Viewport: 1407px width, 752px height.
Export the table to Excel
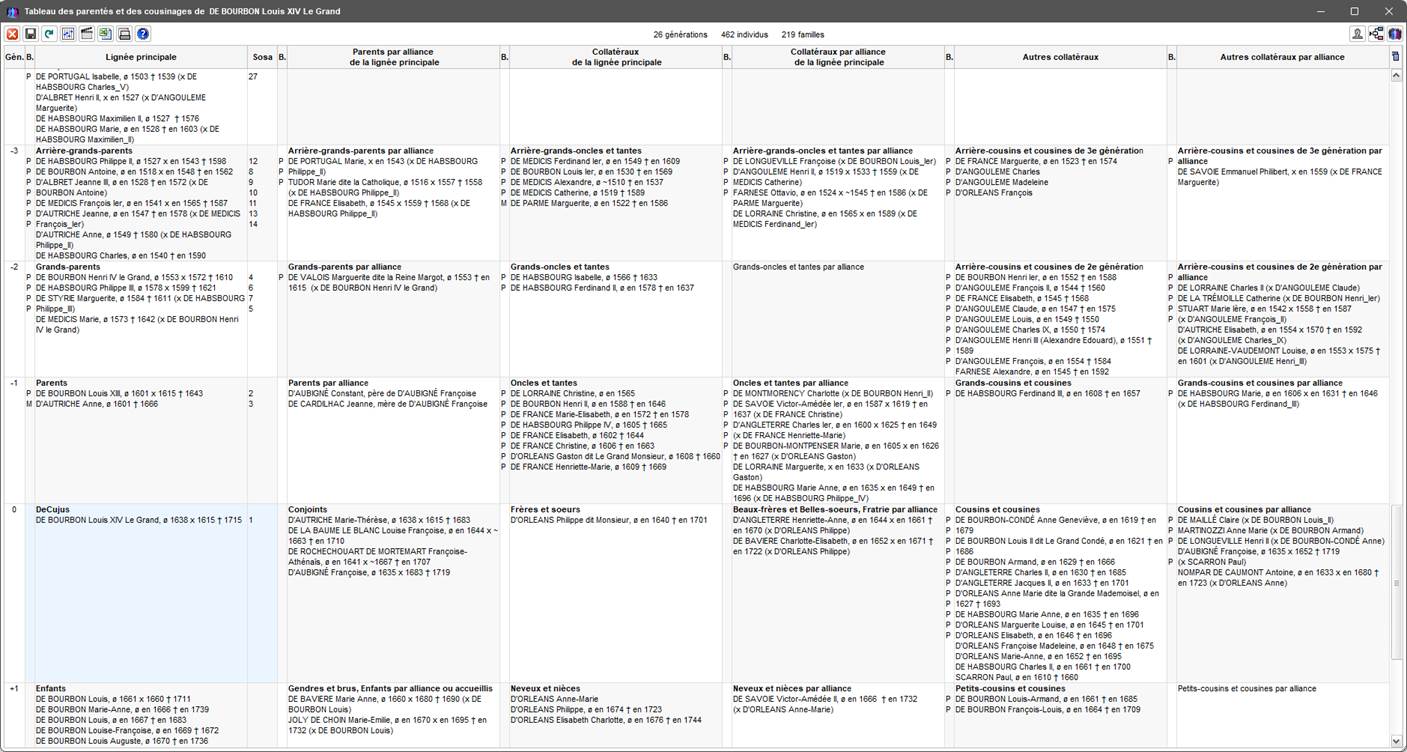pyautogui.click(x=105, y=34)
